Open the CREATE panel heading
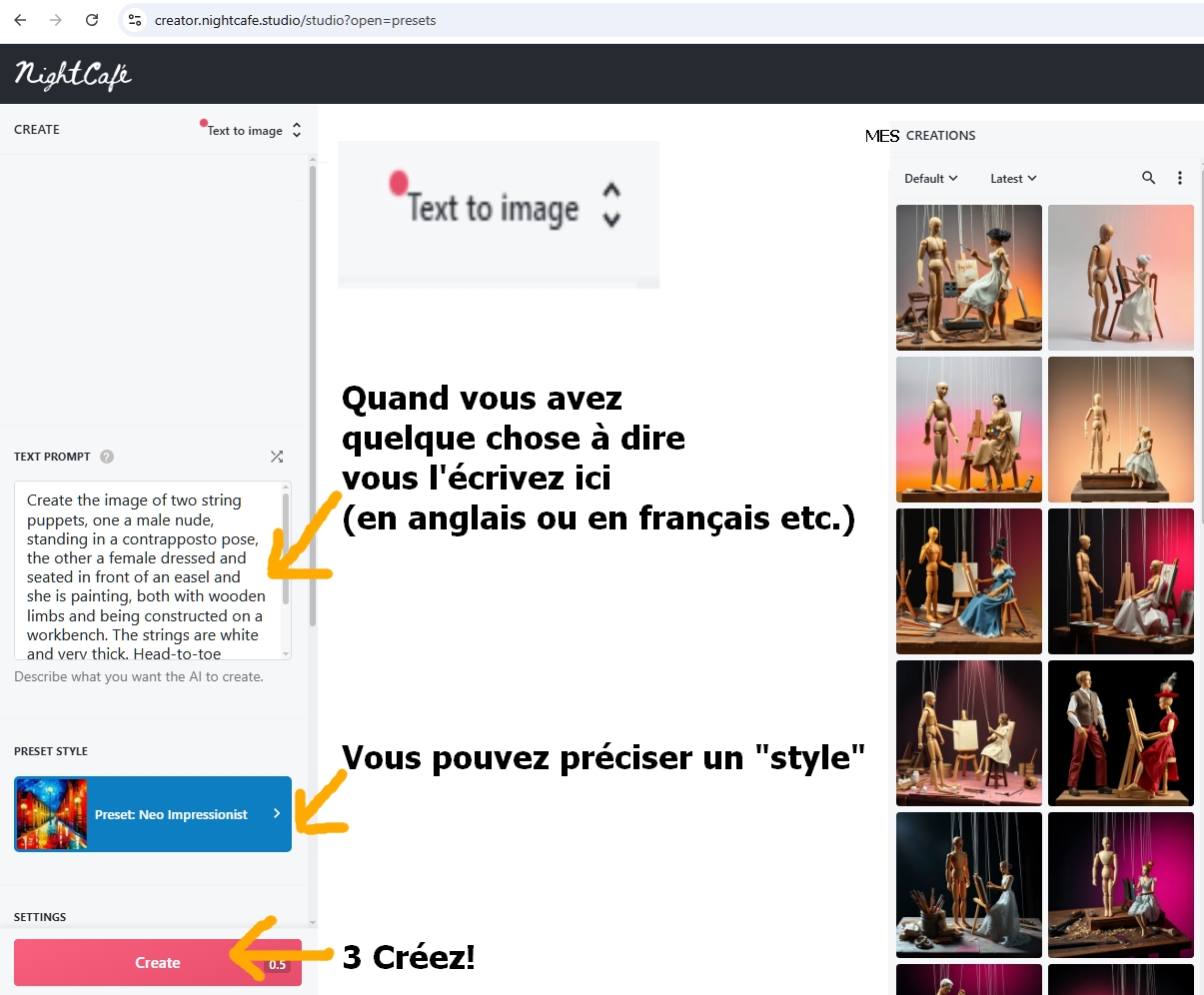 [37, 130]
